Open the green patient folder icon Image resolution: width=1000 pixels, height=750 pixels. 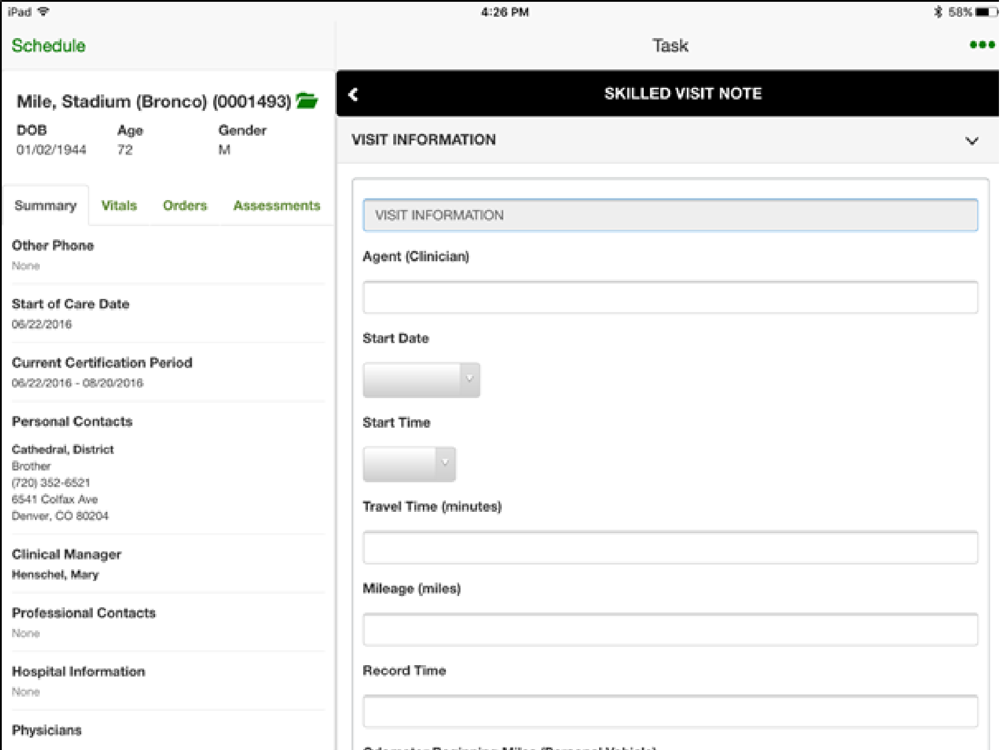coord(307,101)
